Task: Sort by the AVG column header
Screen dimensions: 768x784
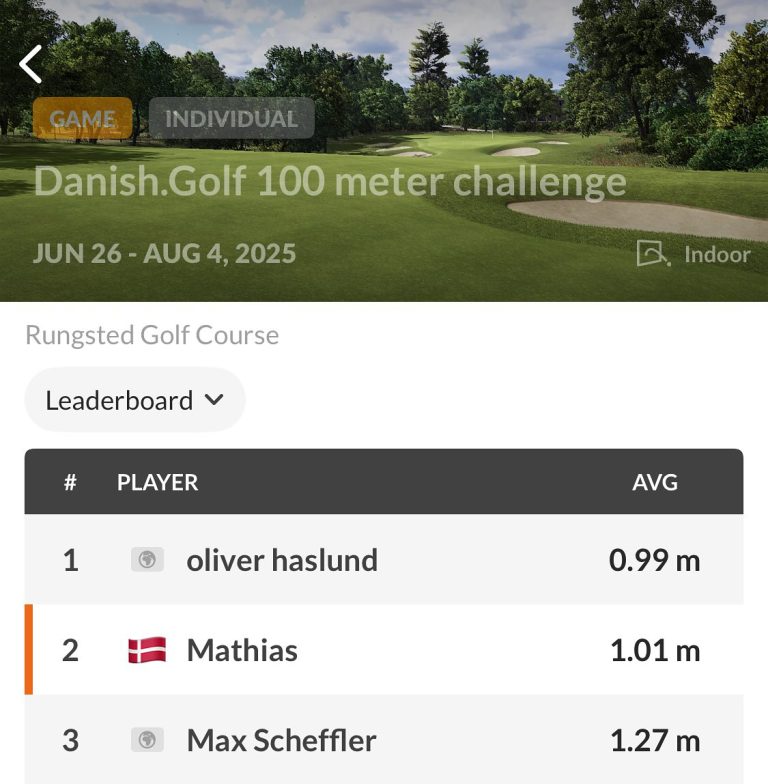Action: click(655, 482)
